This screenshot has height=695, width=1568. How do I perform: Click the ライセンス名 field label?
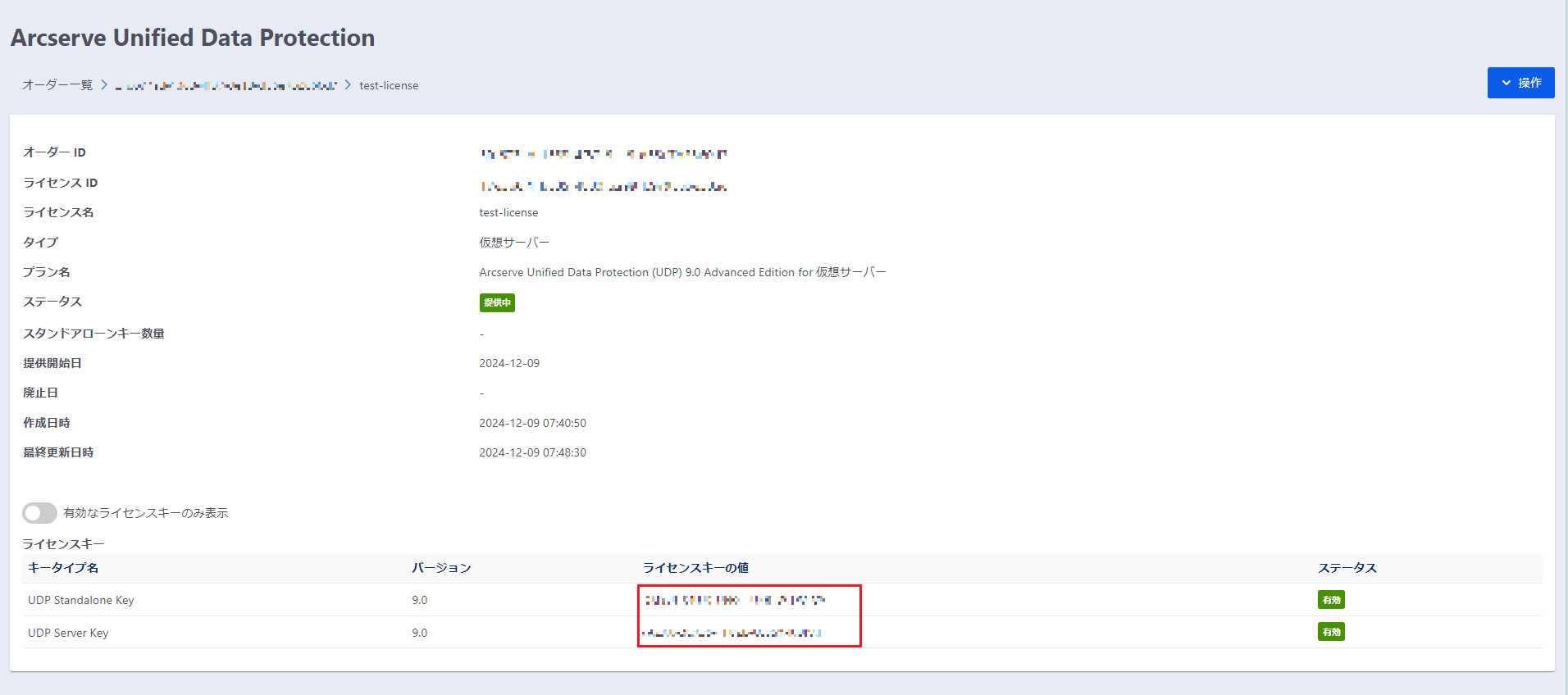pyautogui.click(x=58, y=212)
